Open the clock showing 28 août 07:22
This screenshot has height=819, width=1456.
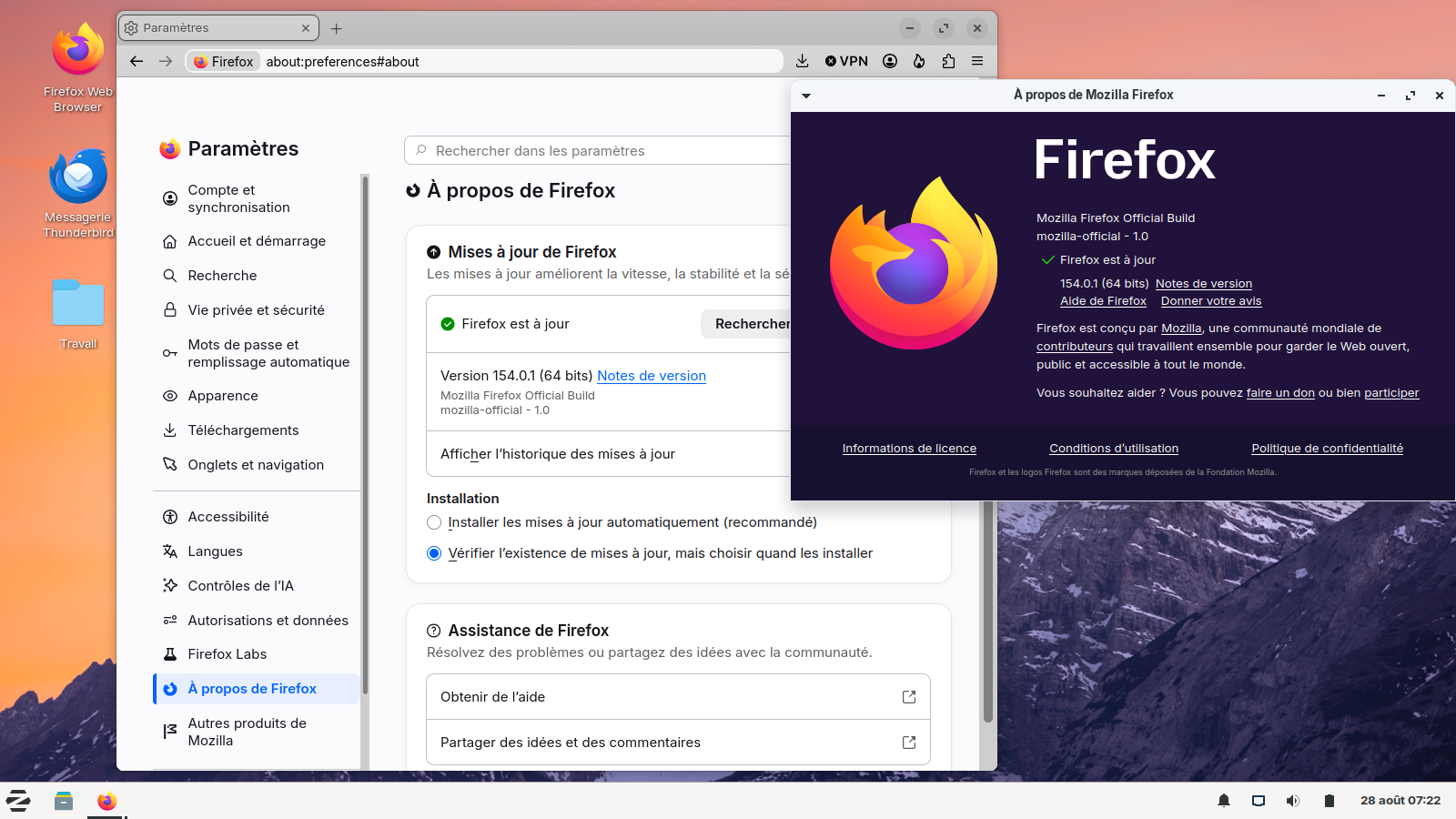tap(1400, 801)
